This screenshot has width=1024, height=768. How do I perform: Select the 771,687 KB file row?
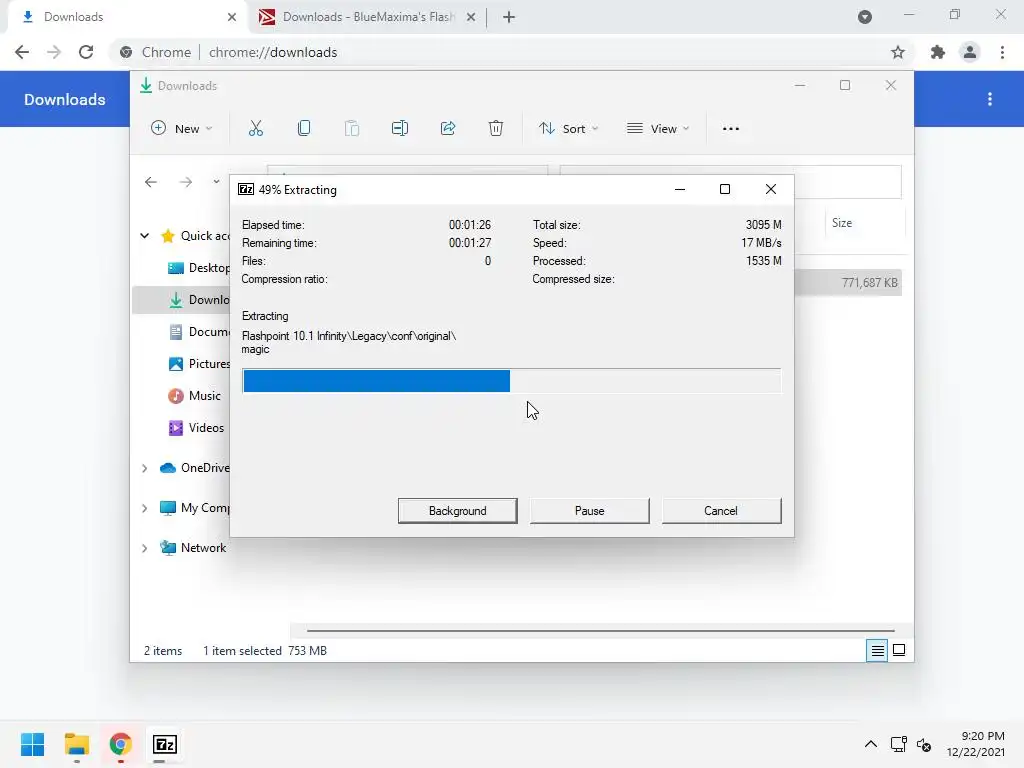click(x=848, y=283)
